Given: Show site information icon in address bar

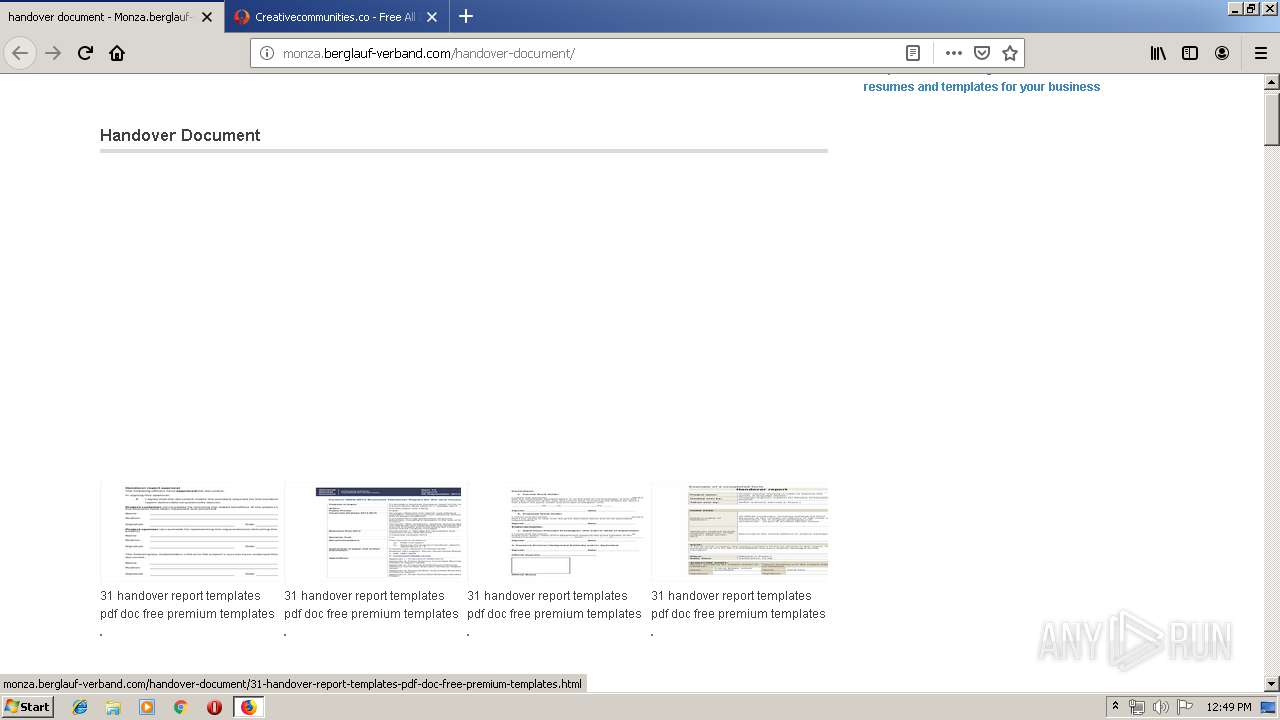Looking at the screenshot, I should (267, 53).
